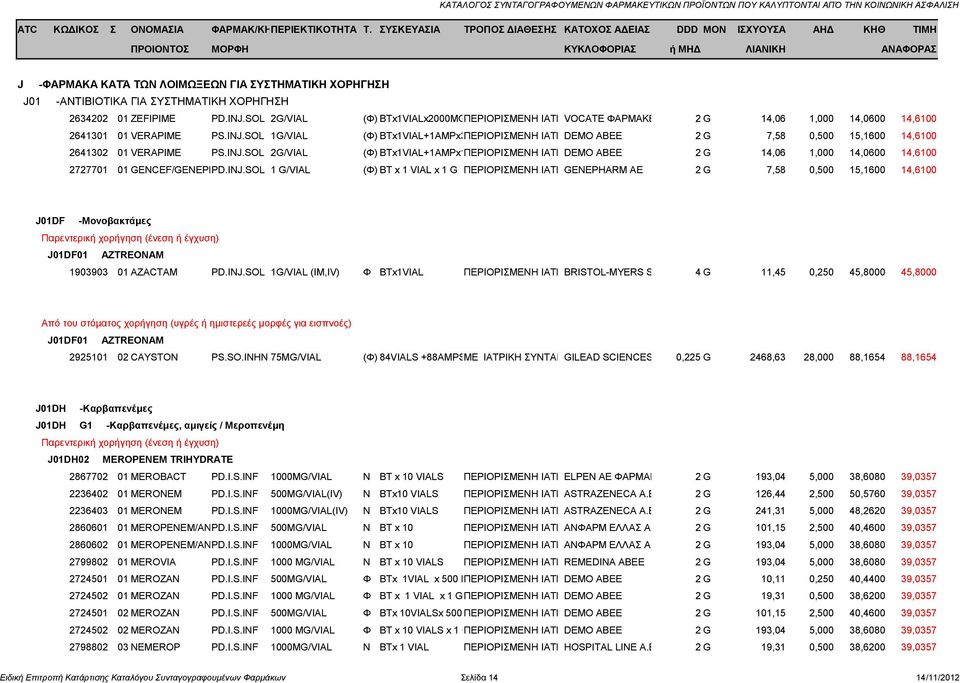Click the ΤΡΟΠΟΣ ΔΙΑΘΕΣΗΣ column header

[x=510, y=29]
